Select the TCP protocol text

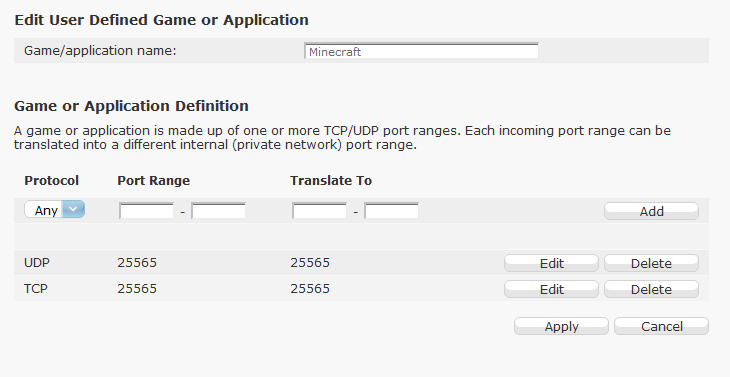[36, 289]
